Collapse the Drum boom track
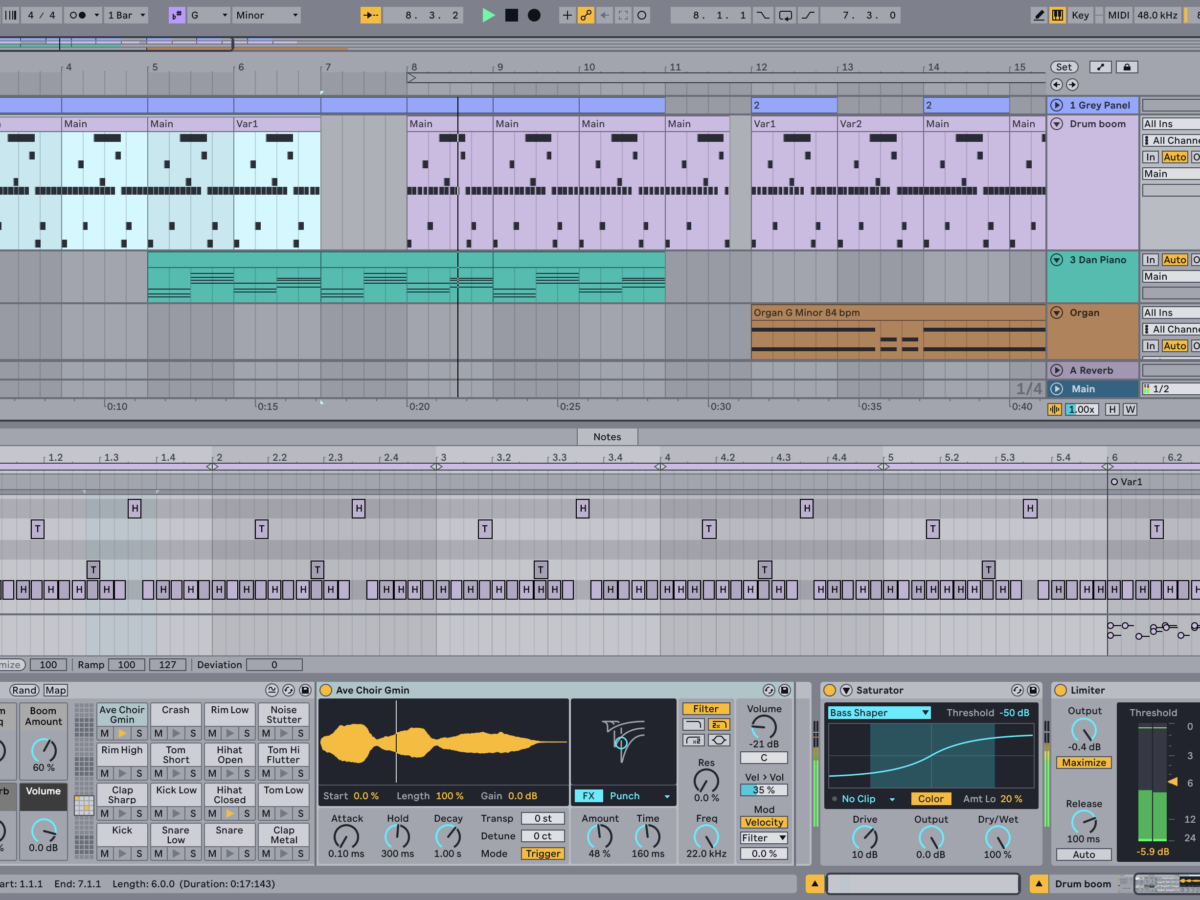 coord(1056,124)
